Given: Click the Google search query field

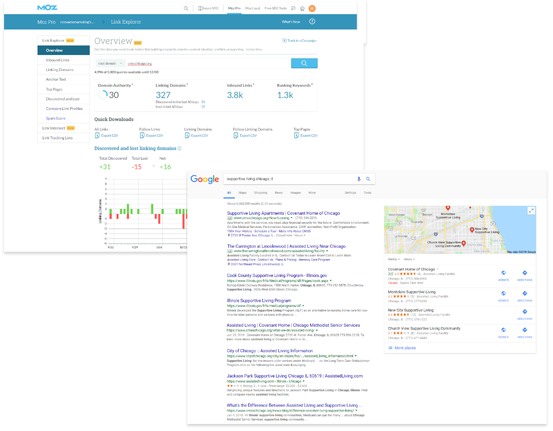Looking at the screenshot, I should click(x=289, y=179).
